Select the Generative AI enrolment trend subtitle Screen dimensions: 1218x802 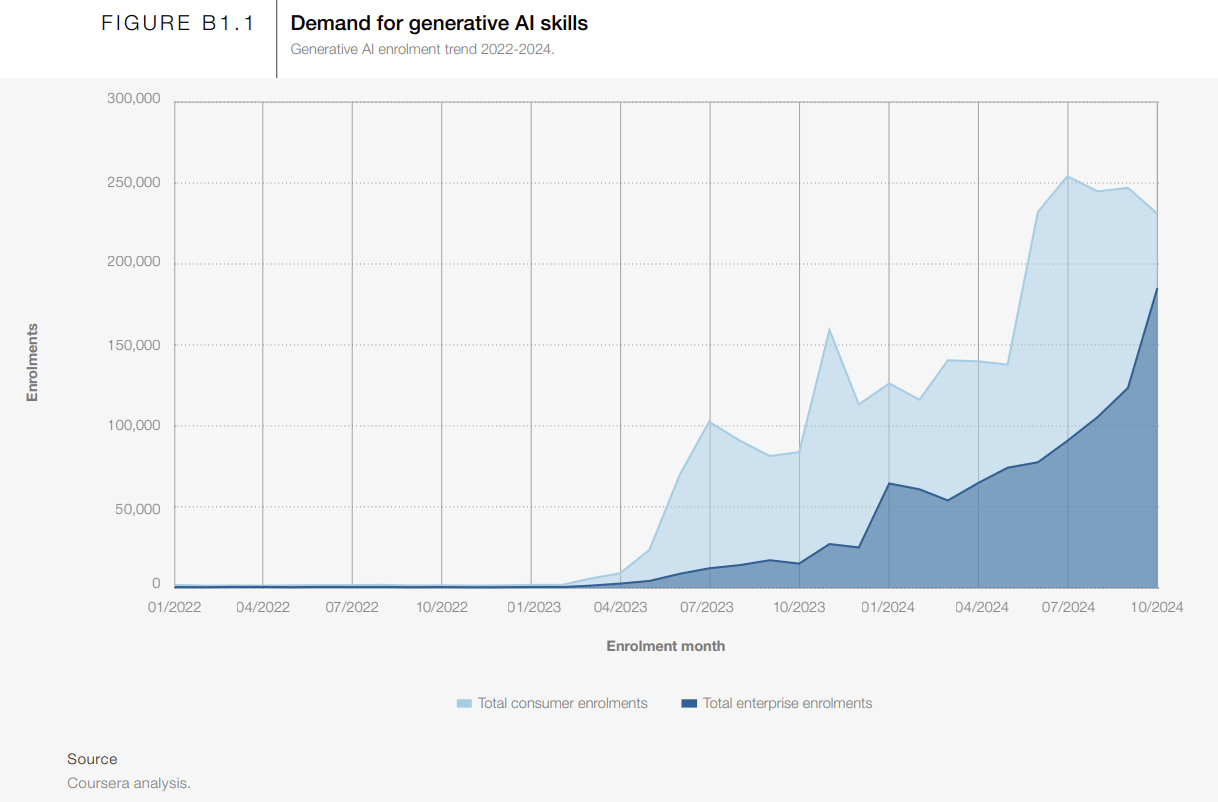click(422, 48)
